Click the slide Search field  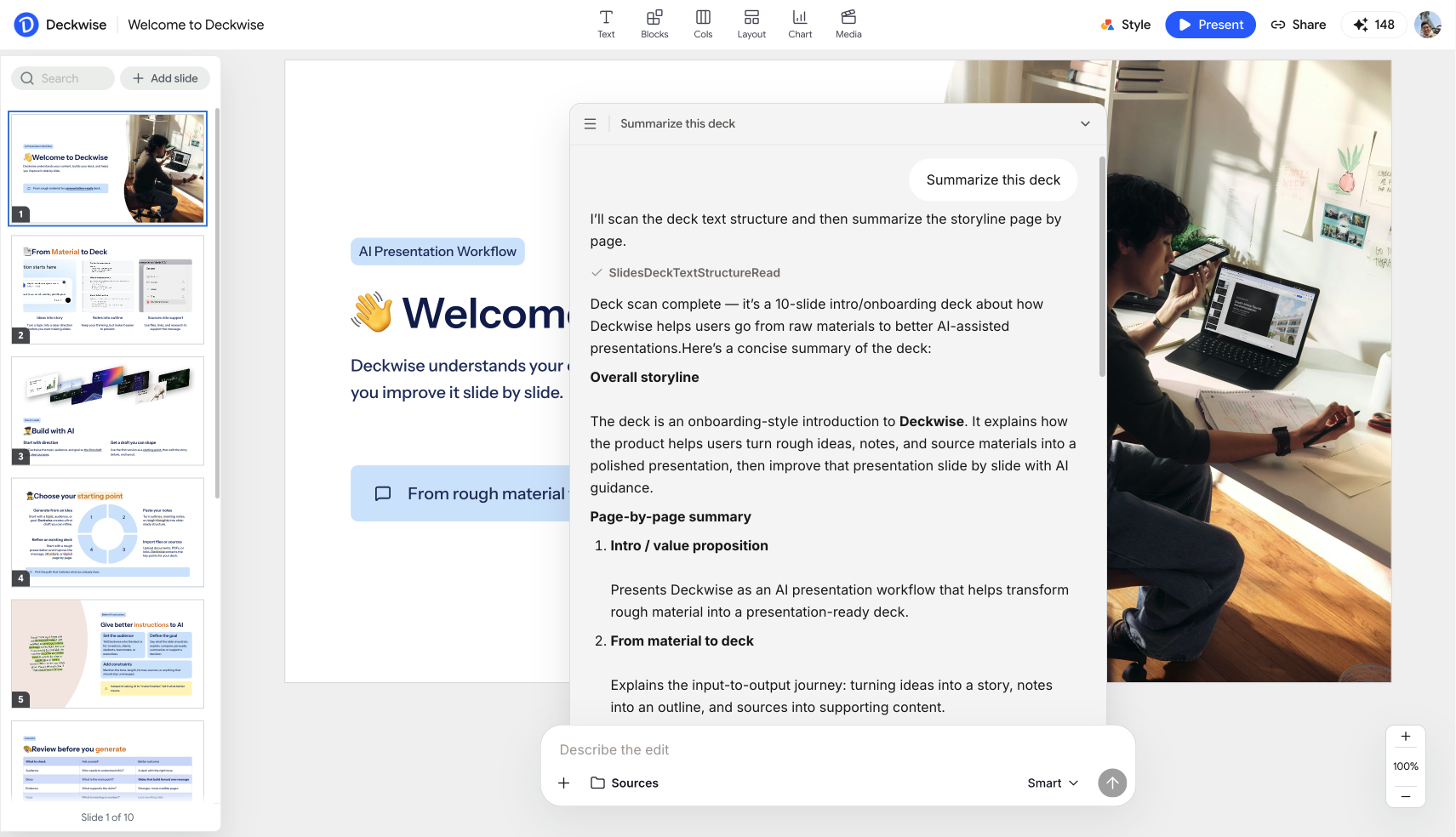[63, 78]
